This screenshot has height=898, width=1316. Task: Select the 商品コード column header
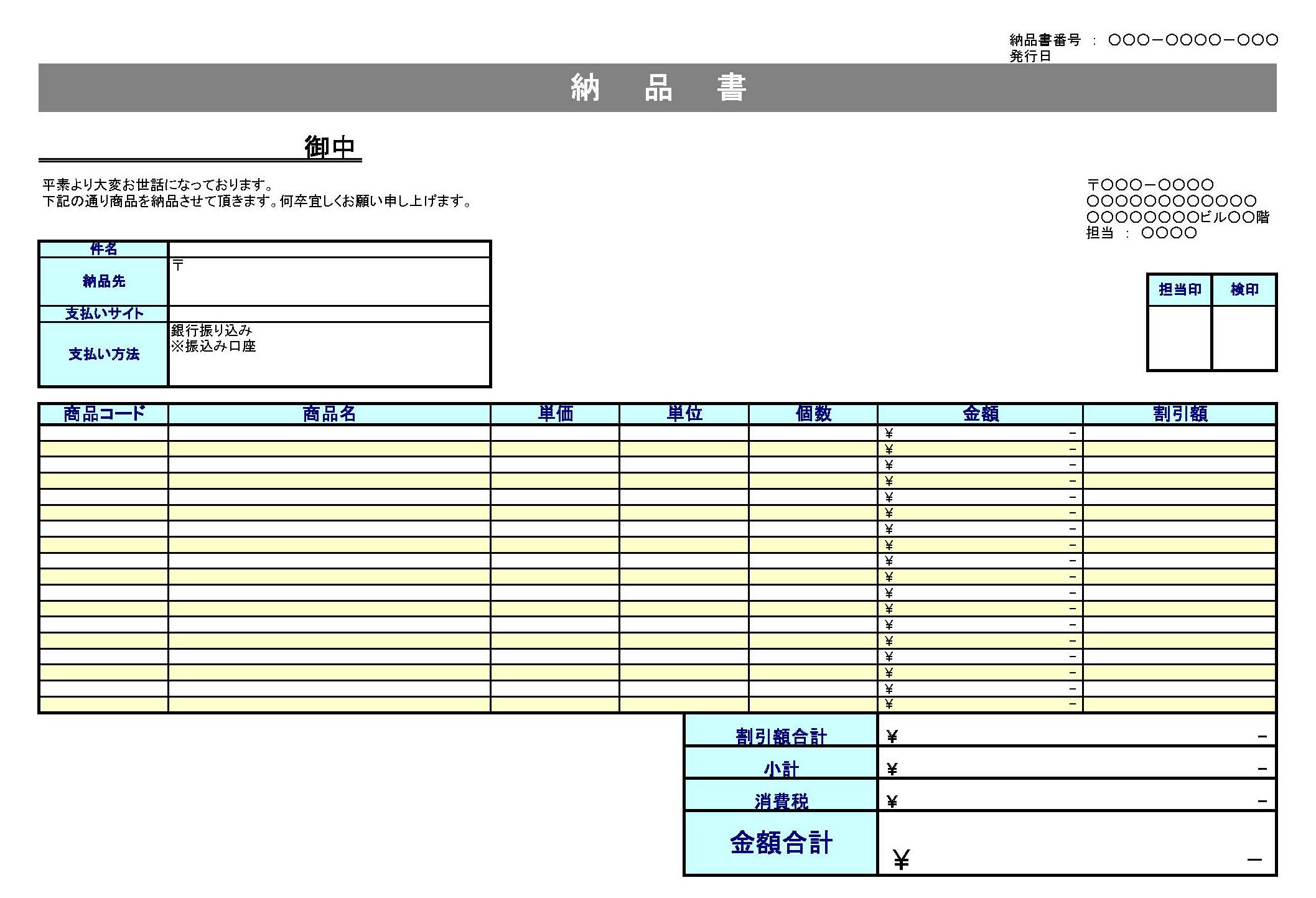103,414
